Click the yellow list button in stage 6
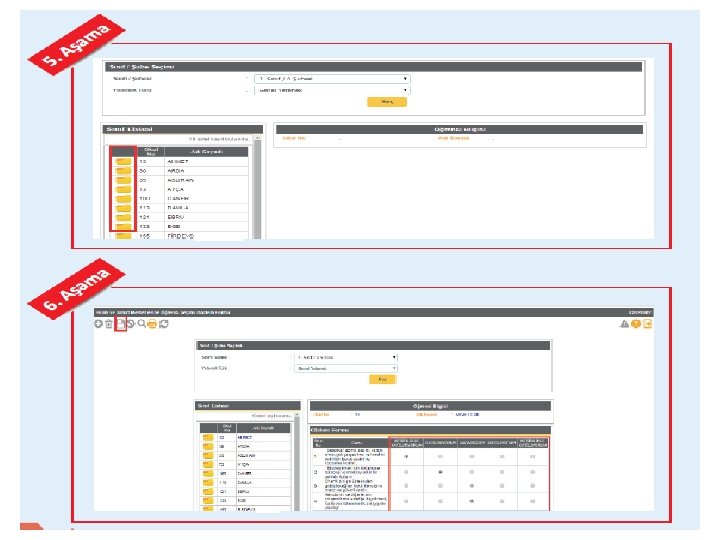Viewport: 720px width, 540px height. pyautogui.click(x=382, y=379)
